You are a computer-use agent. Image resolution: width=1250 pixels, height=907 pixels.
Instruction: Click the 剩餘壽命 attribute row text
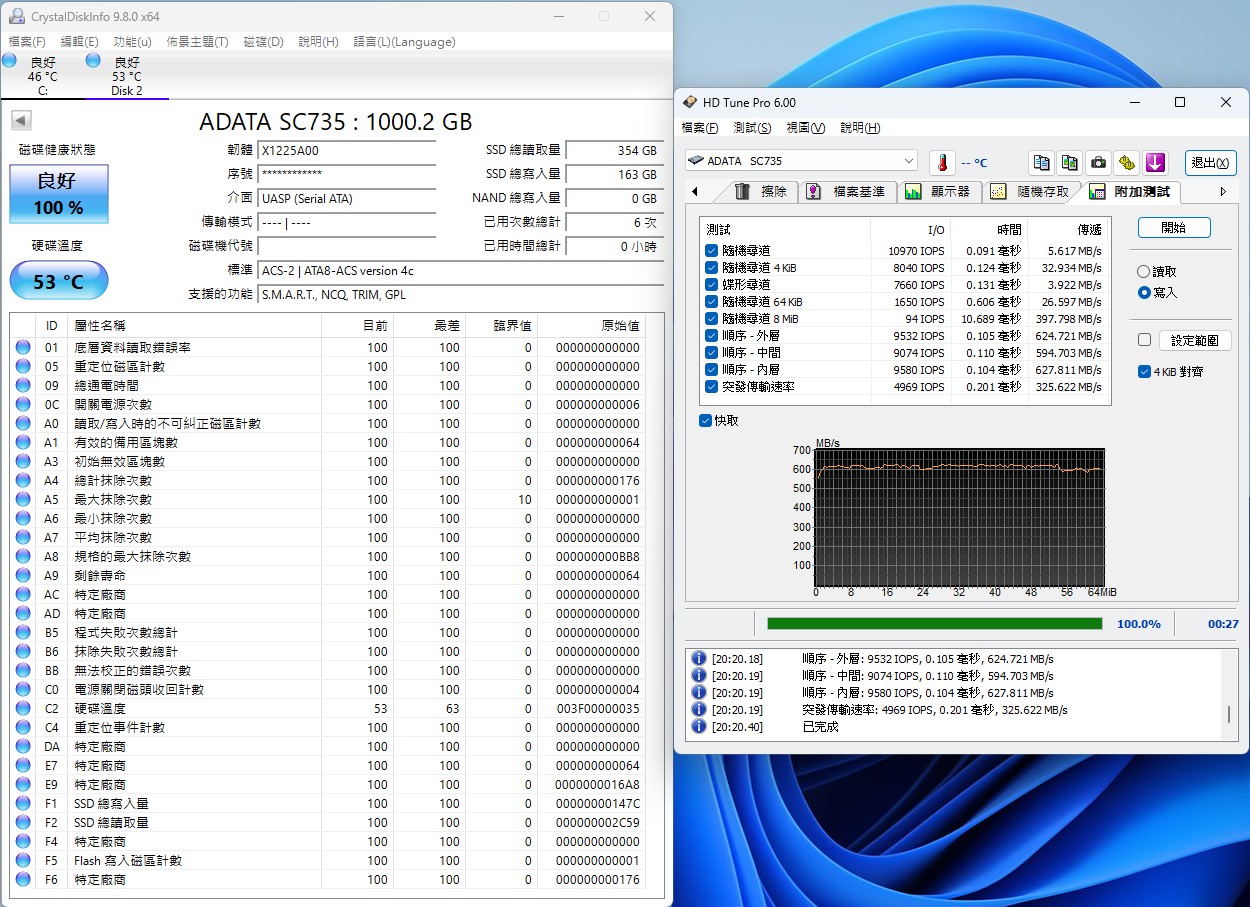click(x=100, y=576)
